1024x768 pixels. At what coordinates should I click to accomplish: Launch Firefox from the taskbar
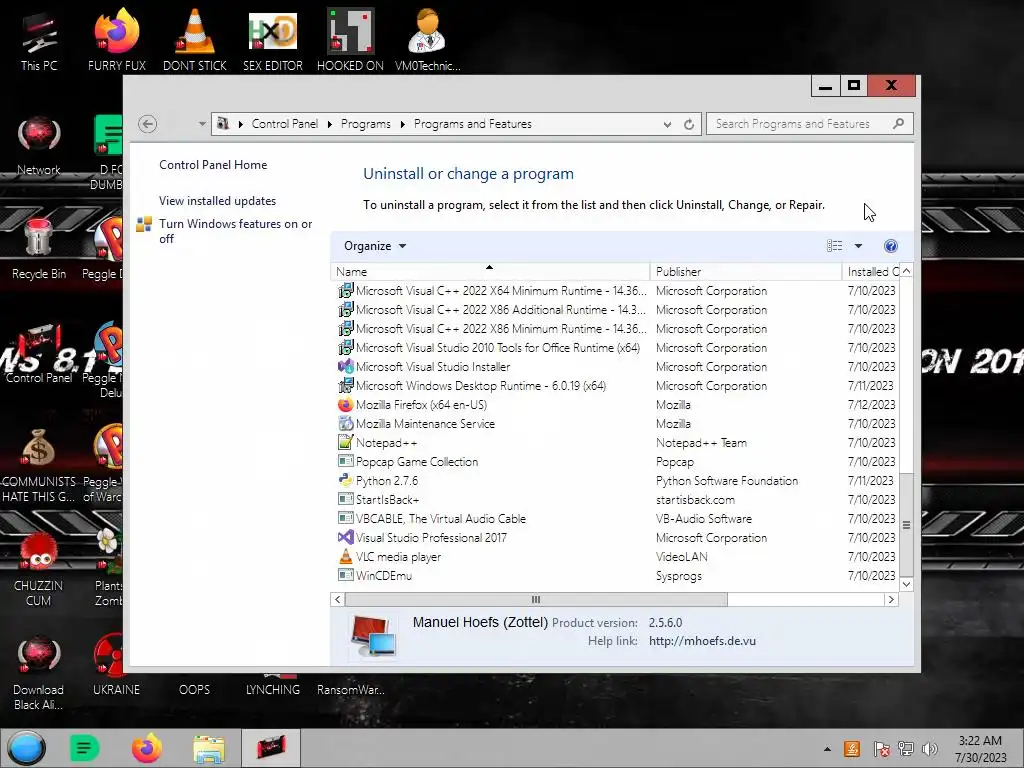point(146,748)
